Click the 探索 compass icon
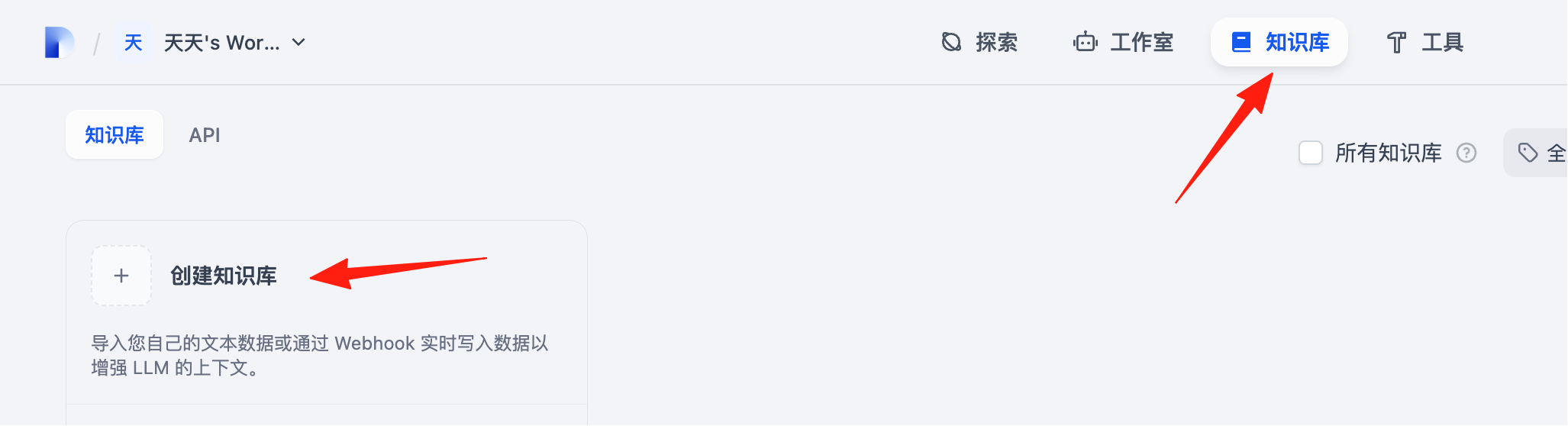The width and height of the screenshot is (1568, 426). pyautogui.click(x=951, y=42)
